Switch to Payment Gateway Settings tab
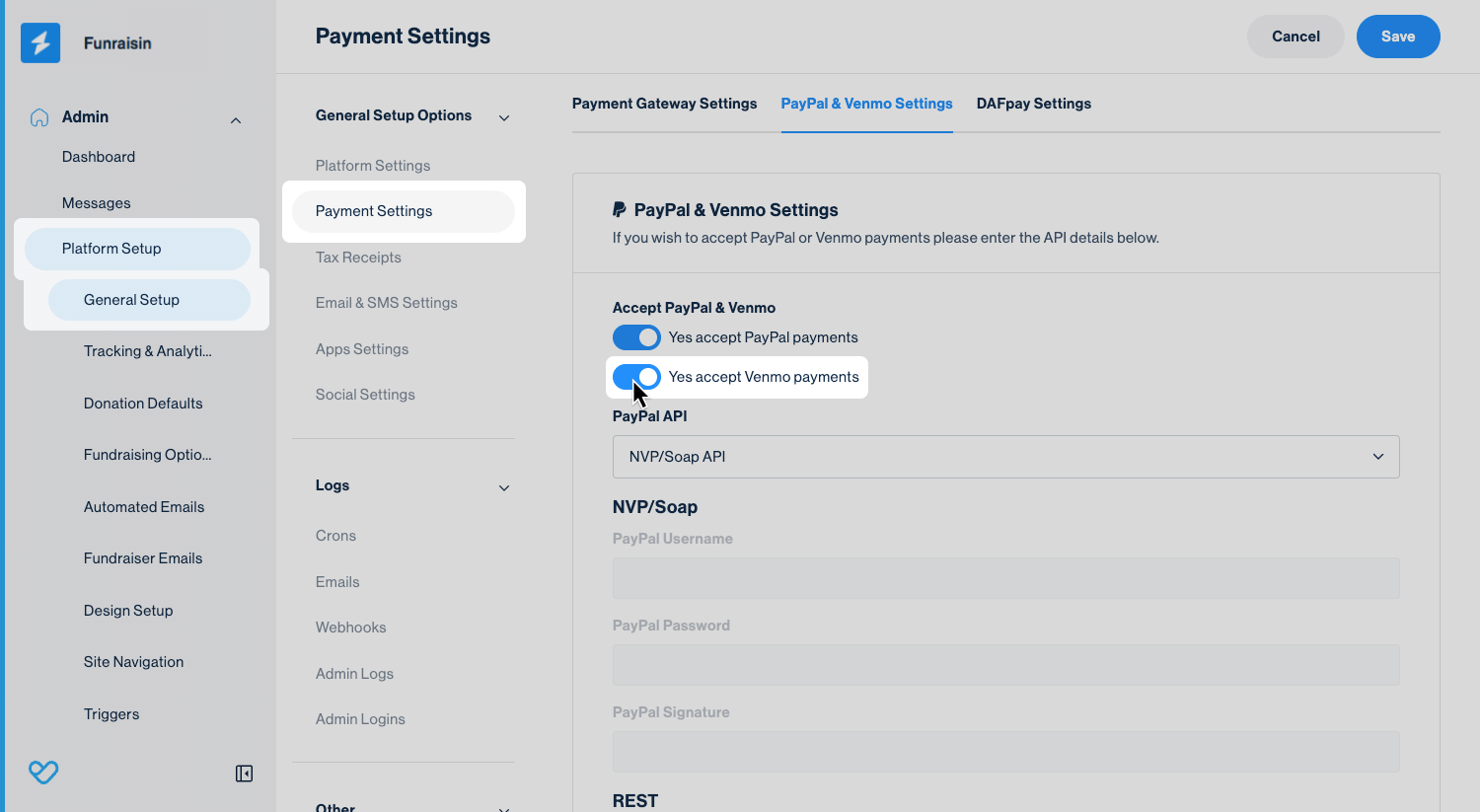 tap(664, 104)
